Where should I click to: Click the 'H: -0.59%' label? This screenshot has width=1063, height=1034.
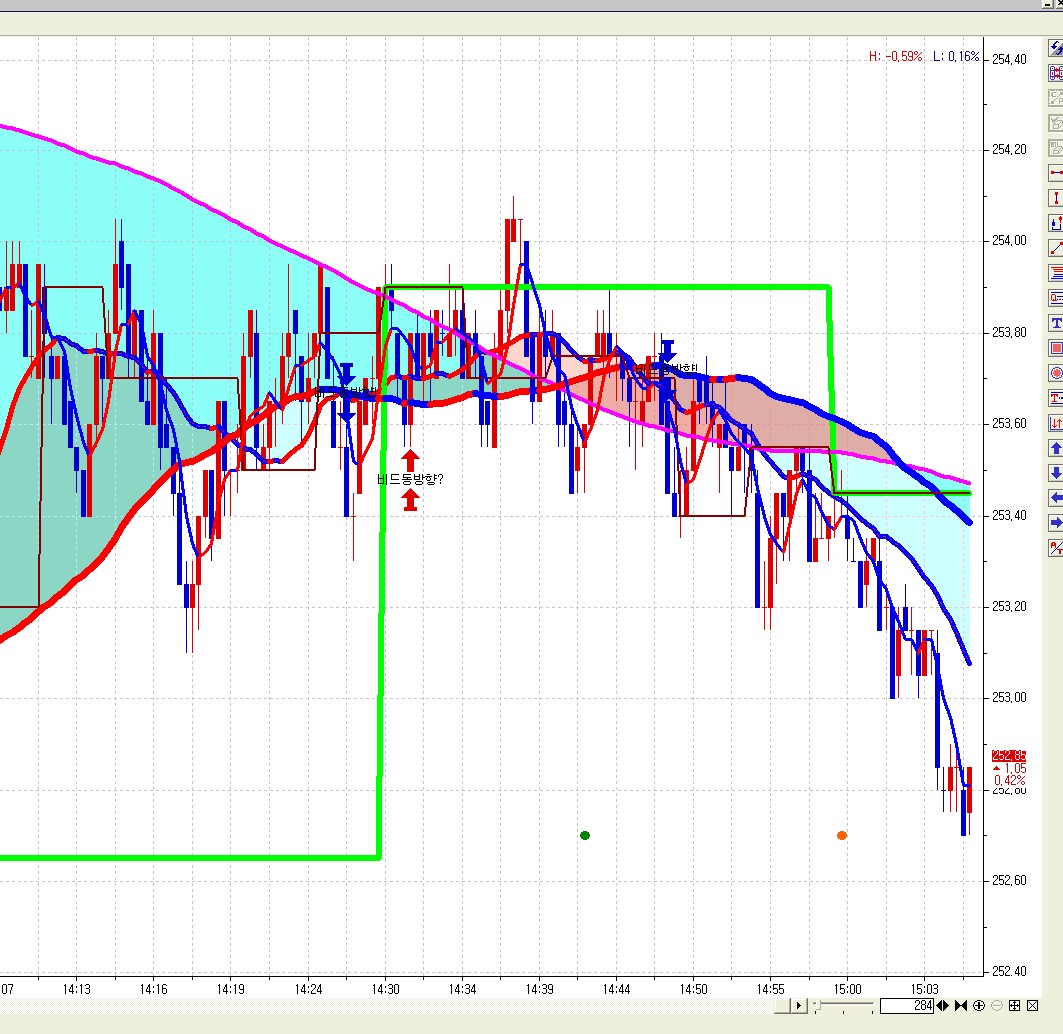(x=896, y=57)
